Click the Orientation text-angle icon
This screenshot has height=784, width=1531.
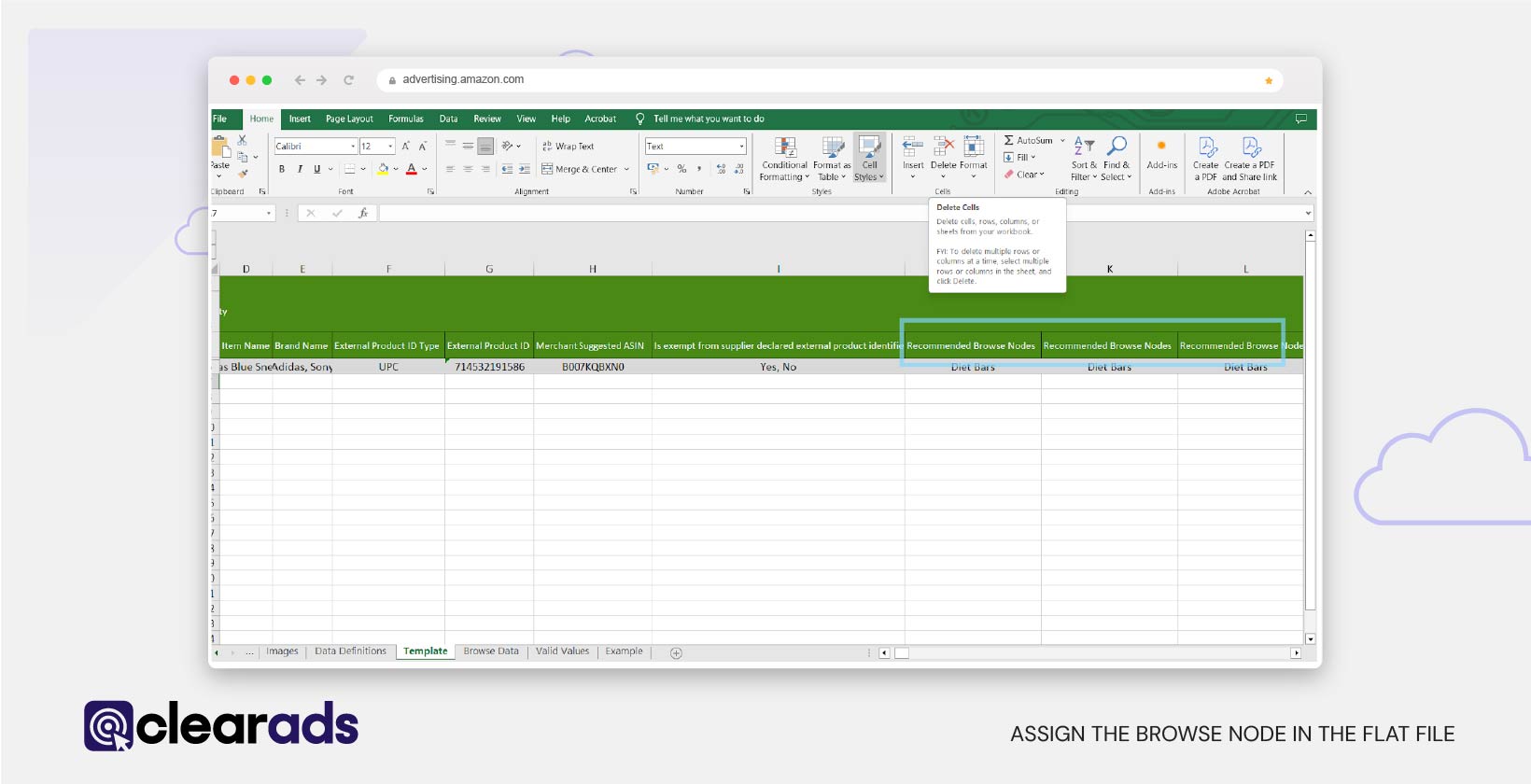pos(508,146)
